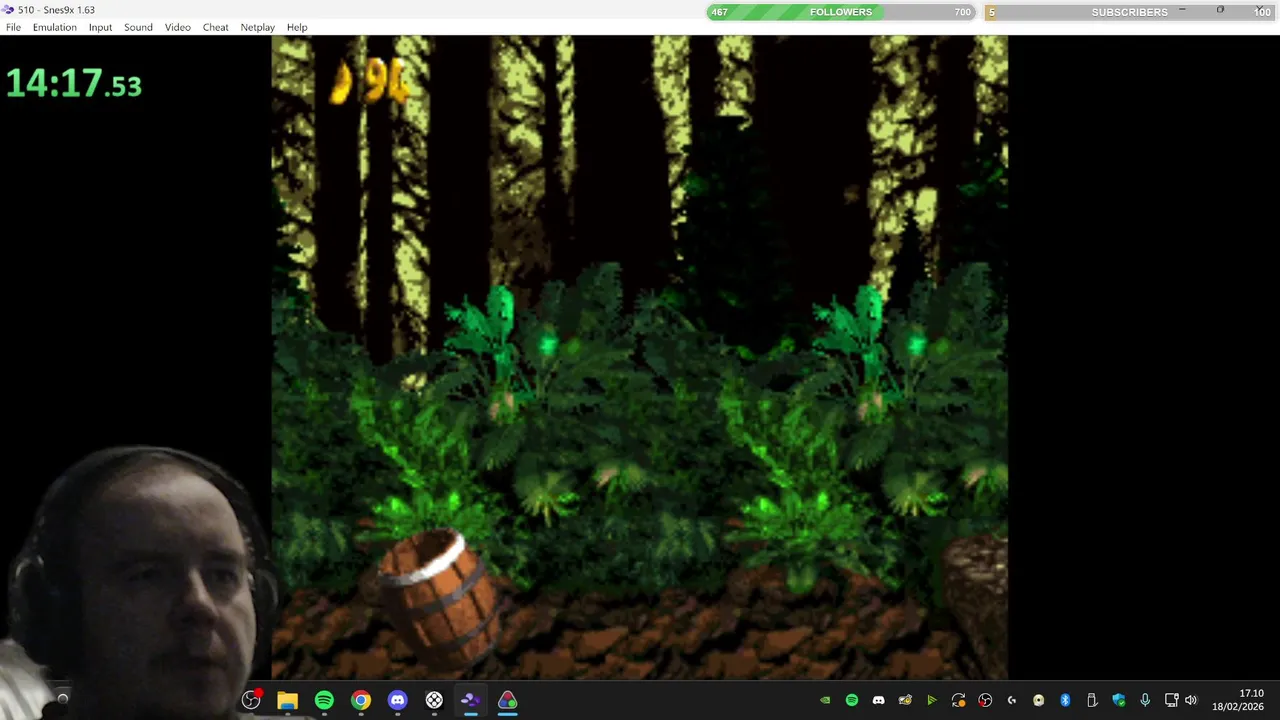Open the Netplay menu
Viewport: 1280px width, 720px height.
pyautogui.click(x=257, y=27)
